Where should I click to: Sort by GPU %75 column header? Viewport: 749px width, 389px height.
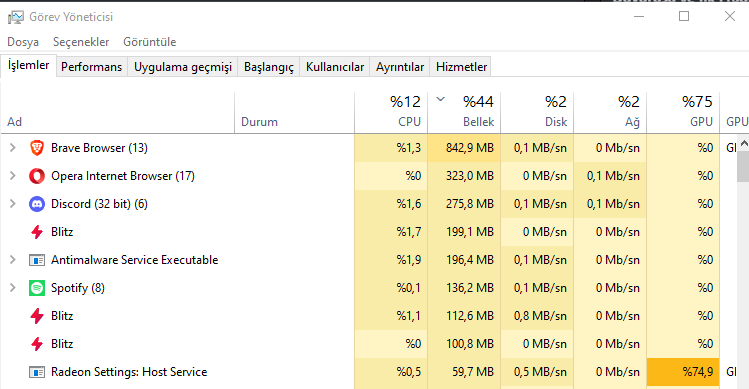(683, 113)
